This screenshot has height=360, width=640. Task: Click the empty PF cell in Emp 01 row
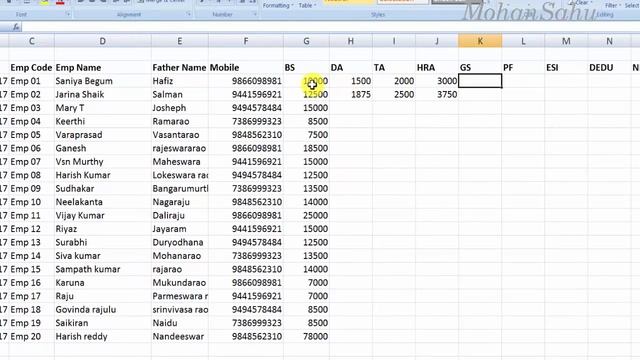point(523,81)
